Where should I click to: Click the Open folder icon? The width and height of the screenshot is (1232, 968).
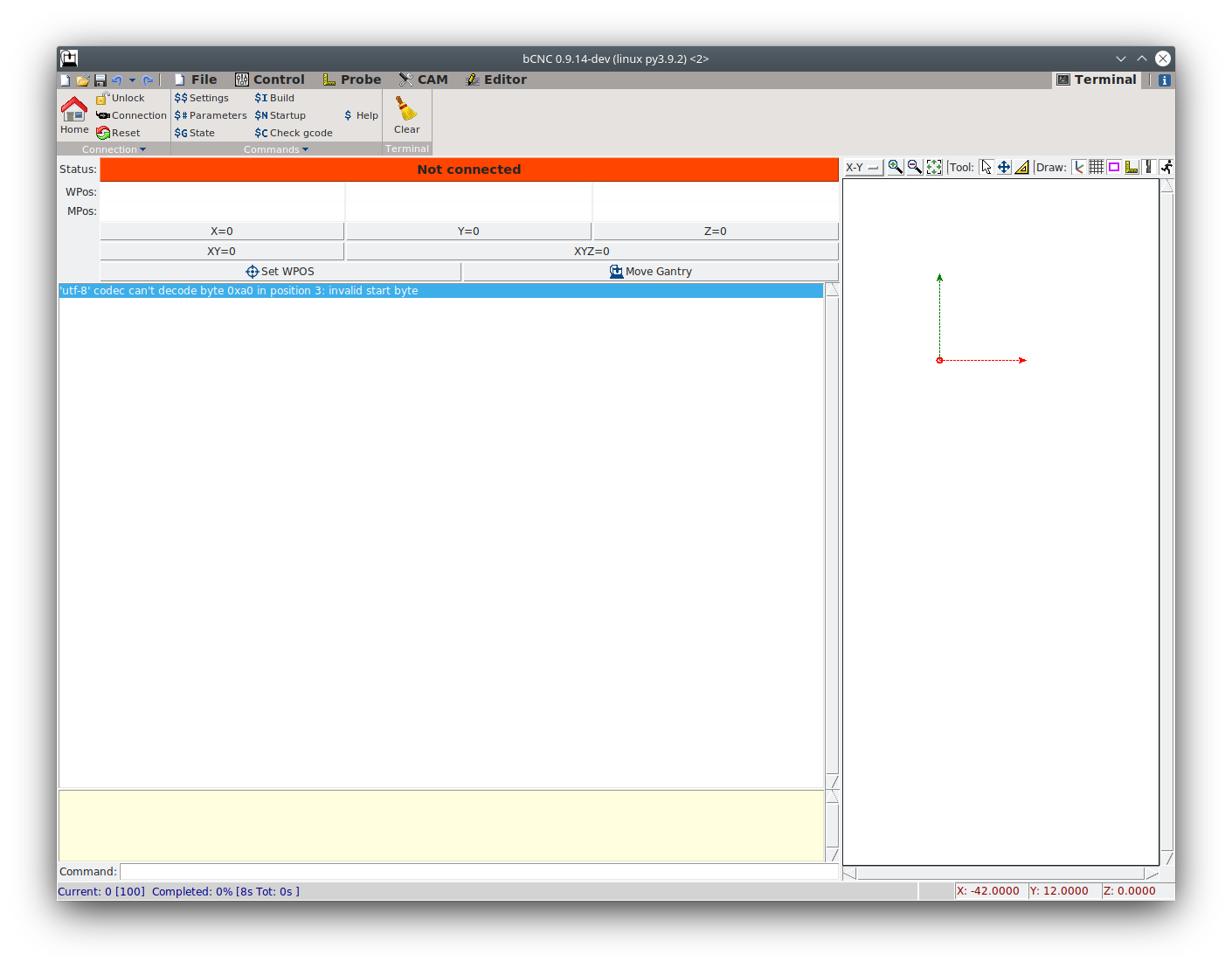(83, 80)
